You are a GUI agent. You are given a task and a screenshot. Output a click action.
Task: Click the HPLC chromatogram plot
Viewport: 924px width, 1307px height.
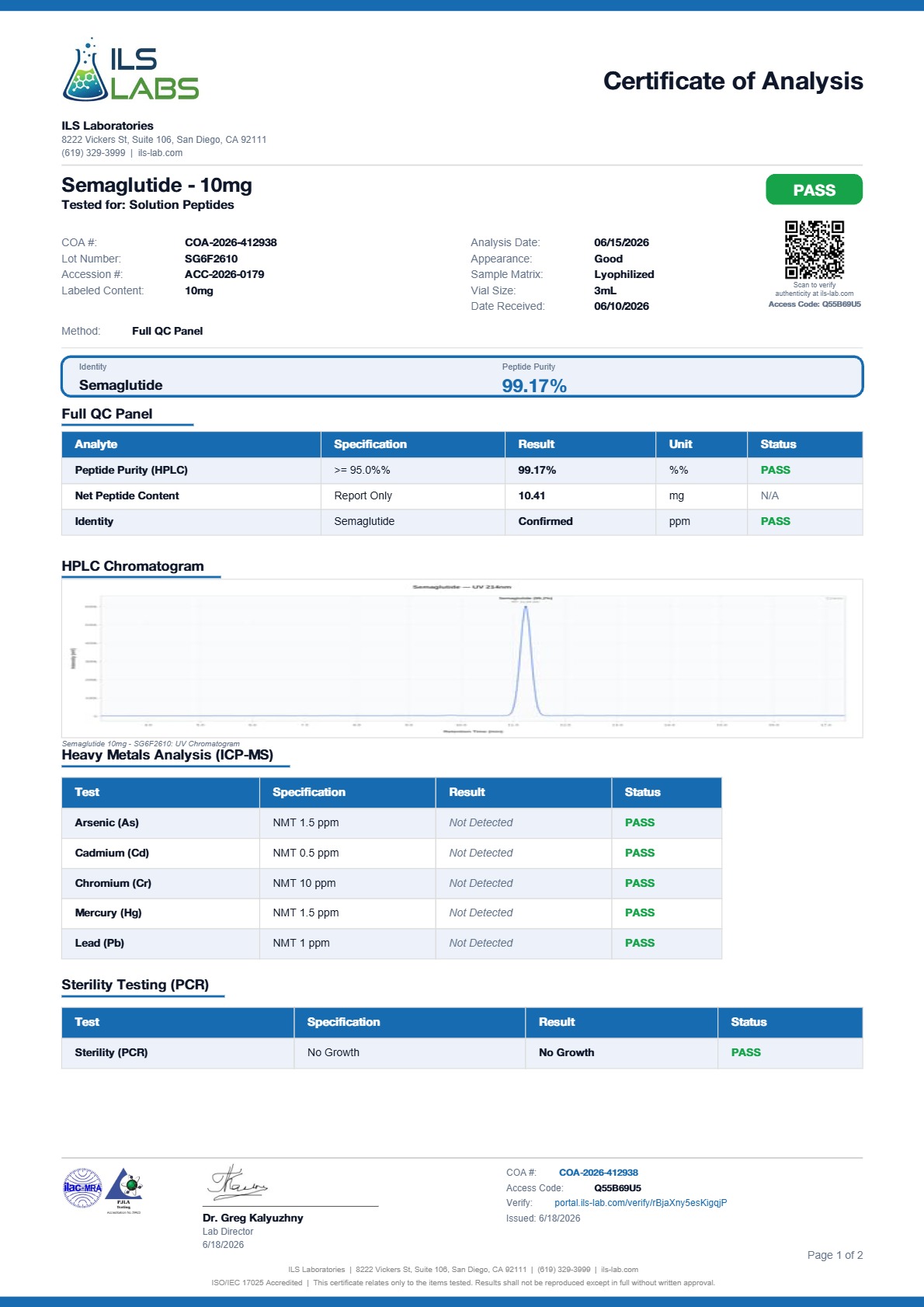click(462, 659)
